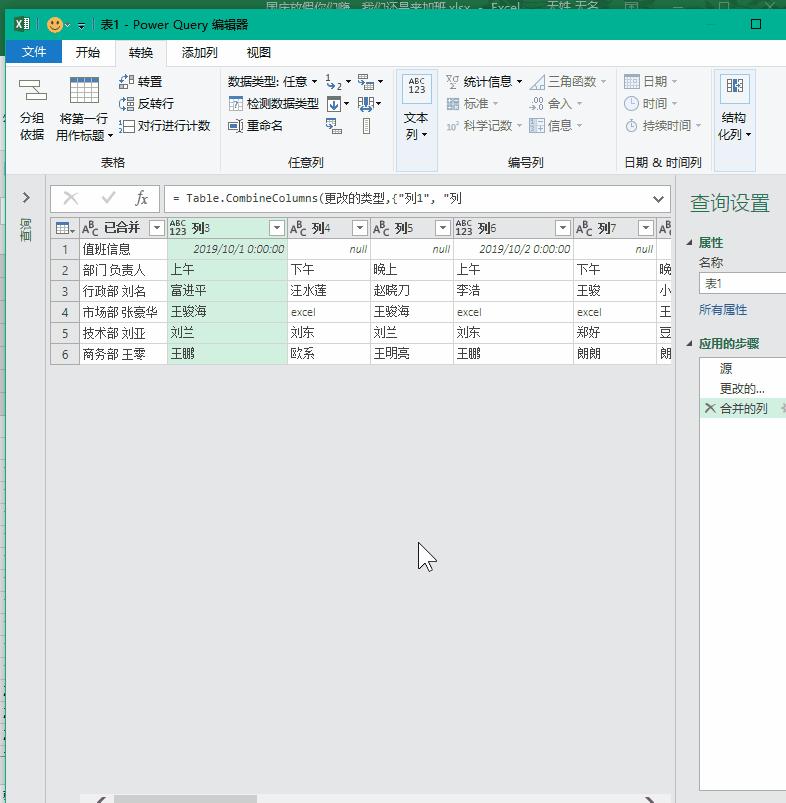The image size is (786, 803).
Task: Click the 富进平 cell
Action: point(227,290)
